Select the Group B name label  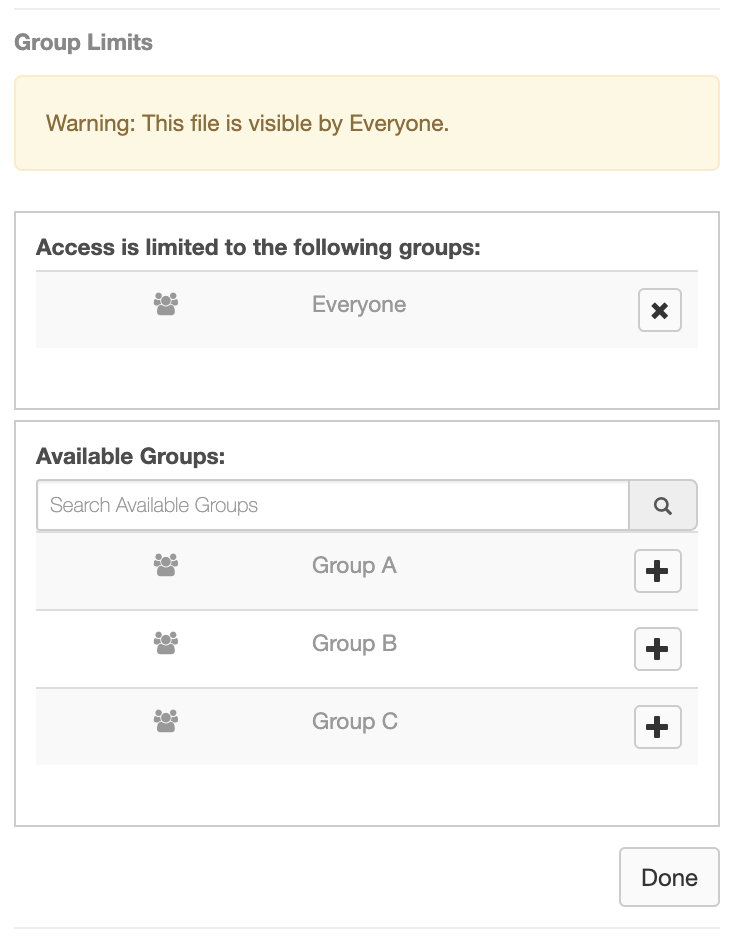(x=354, y=643)
